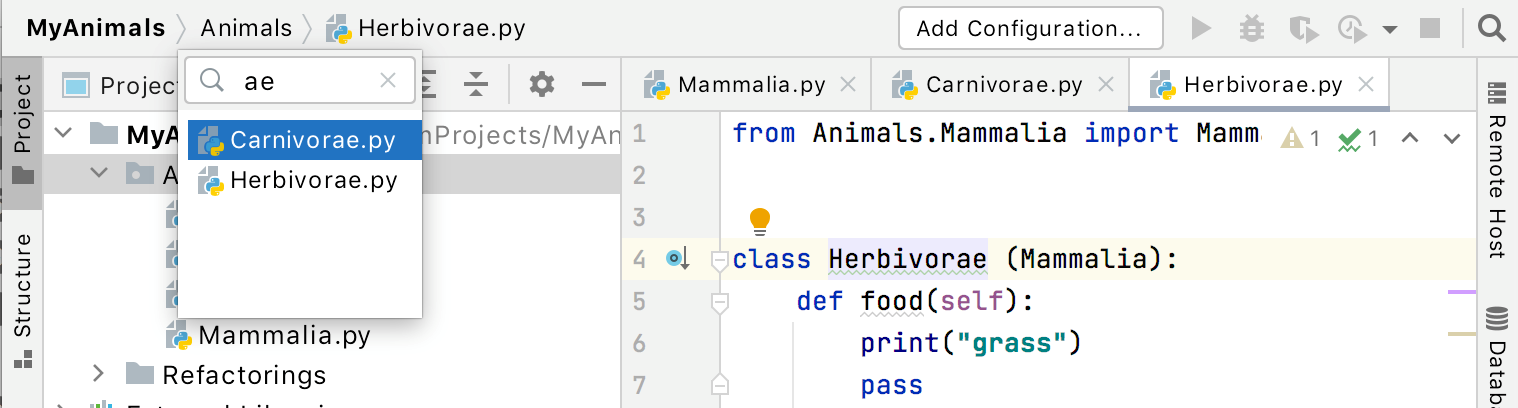This screenshot has height=408, width=1518.
Task: Toggle the Project tool window sidebar tab
Action: pyautogui.click(x=22, y=128)
